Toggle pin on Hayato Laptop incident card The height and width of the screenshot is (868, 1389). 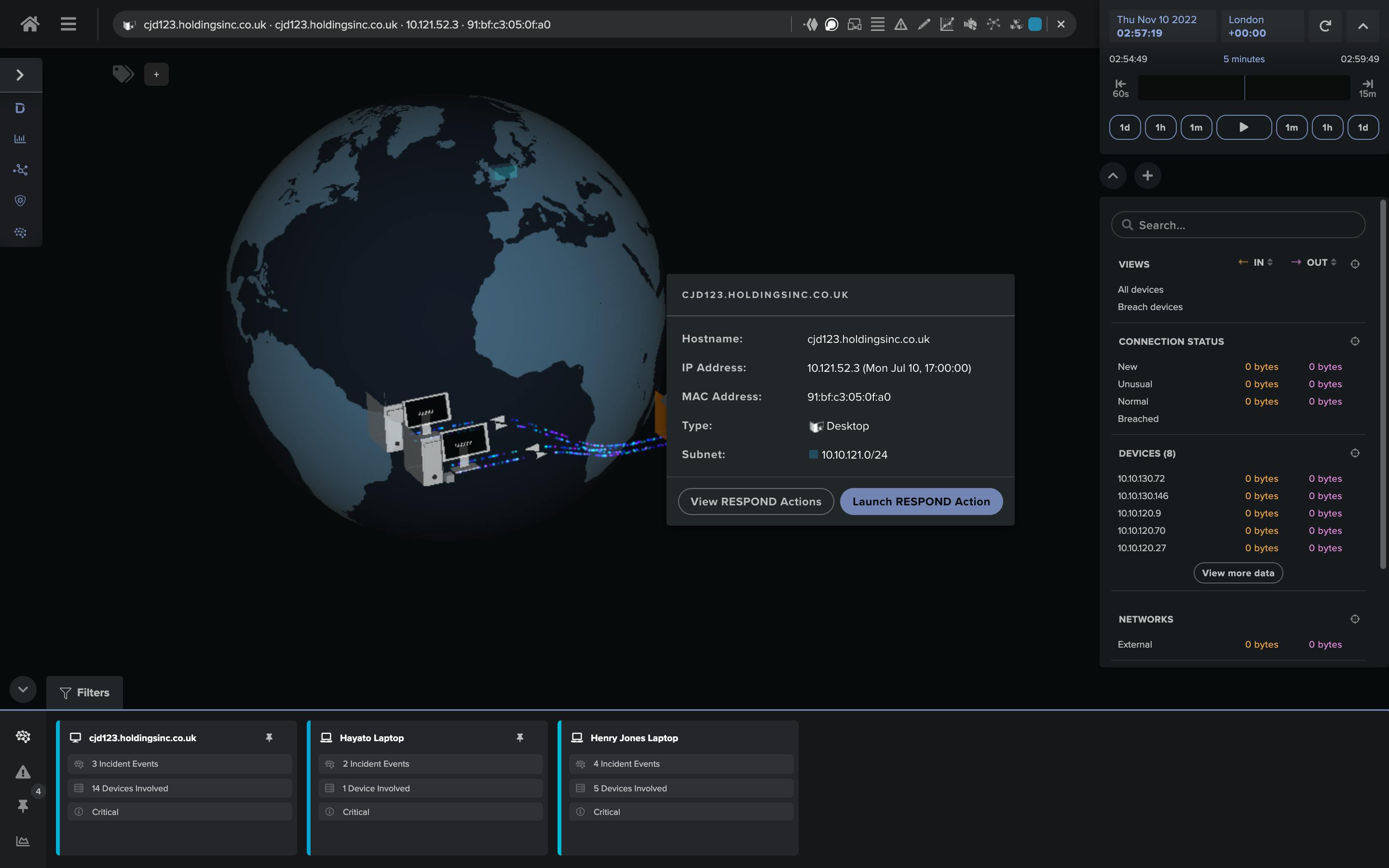pos(519,738)
